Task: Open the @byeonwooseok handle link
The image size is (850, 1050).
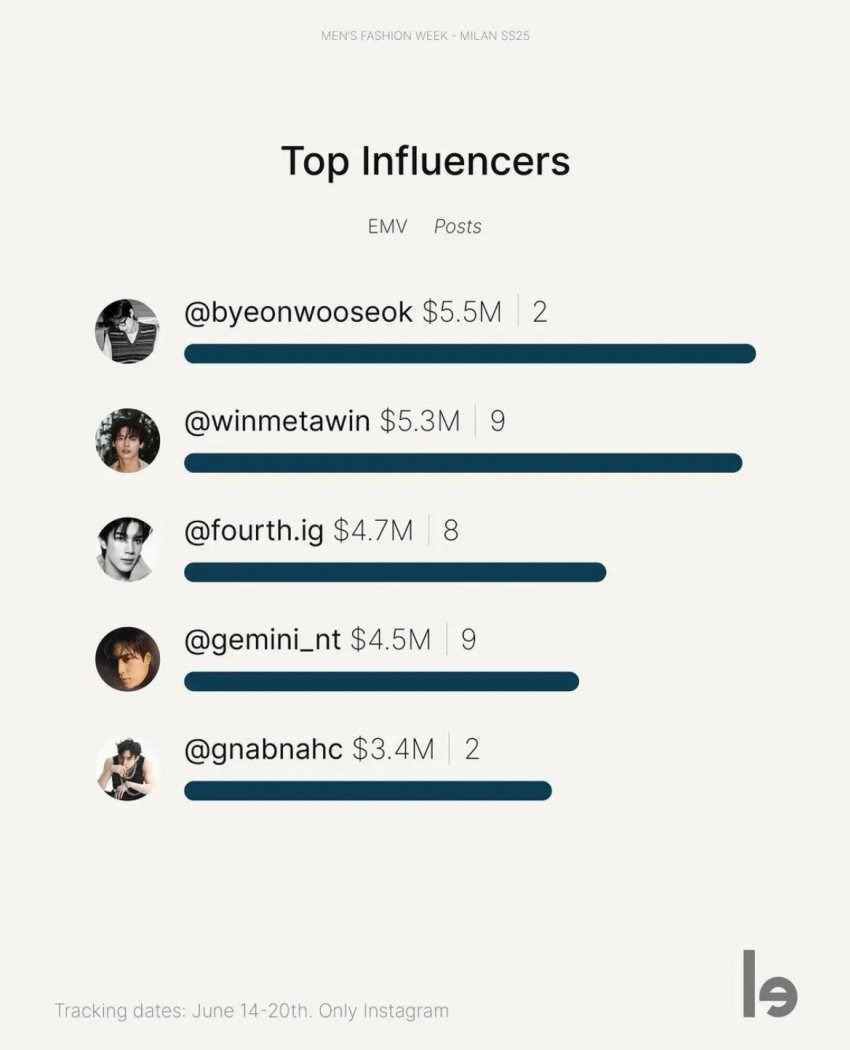Action: 298,312
